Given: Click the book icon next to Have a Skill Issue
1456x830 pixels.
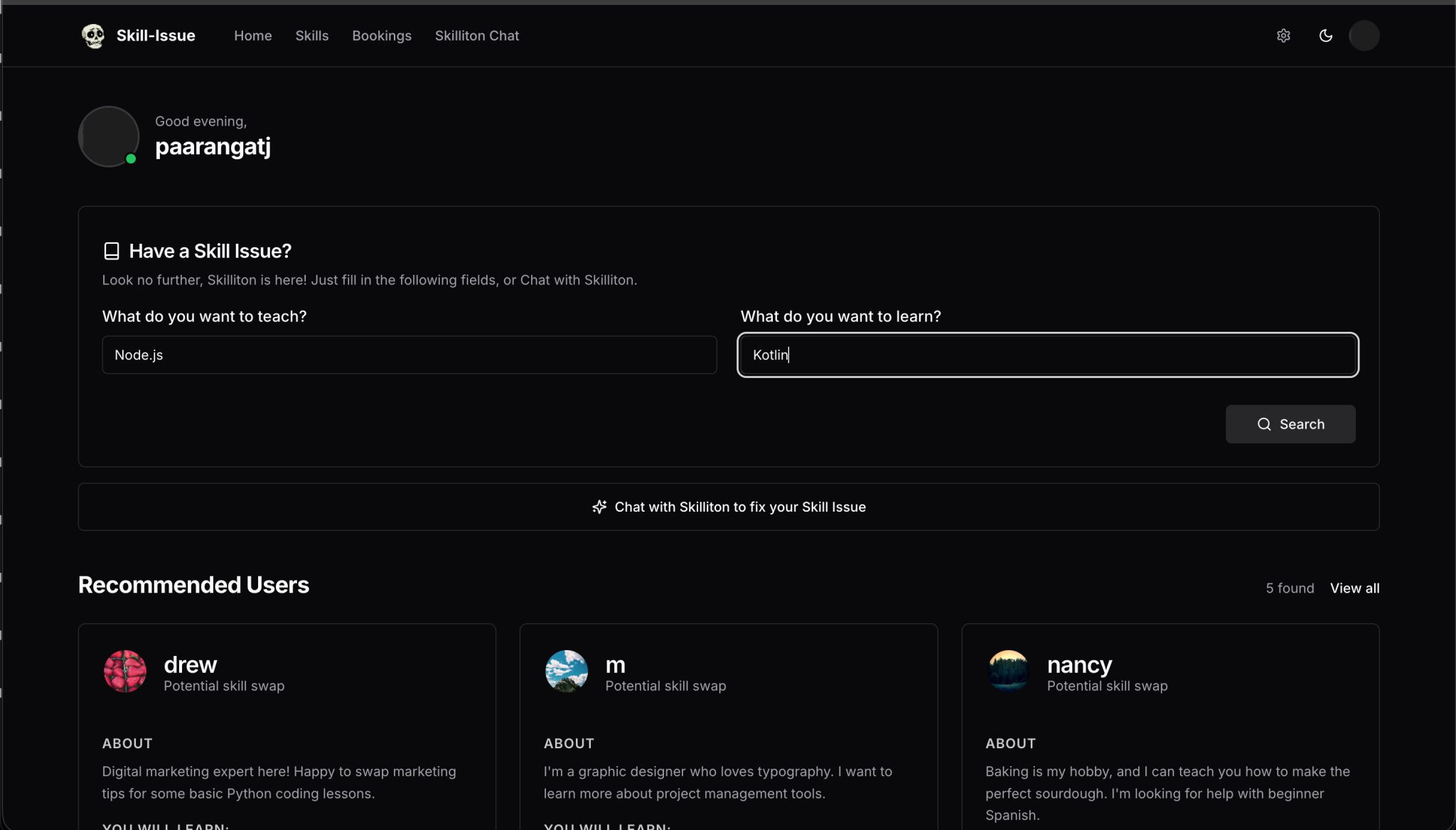Looking at the screenshot, I should click(112, 250).
